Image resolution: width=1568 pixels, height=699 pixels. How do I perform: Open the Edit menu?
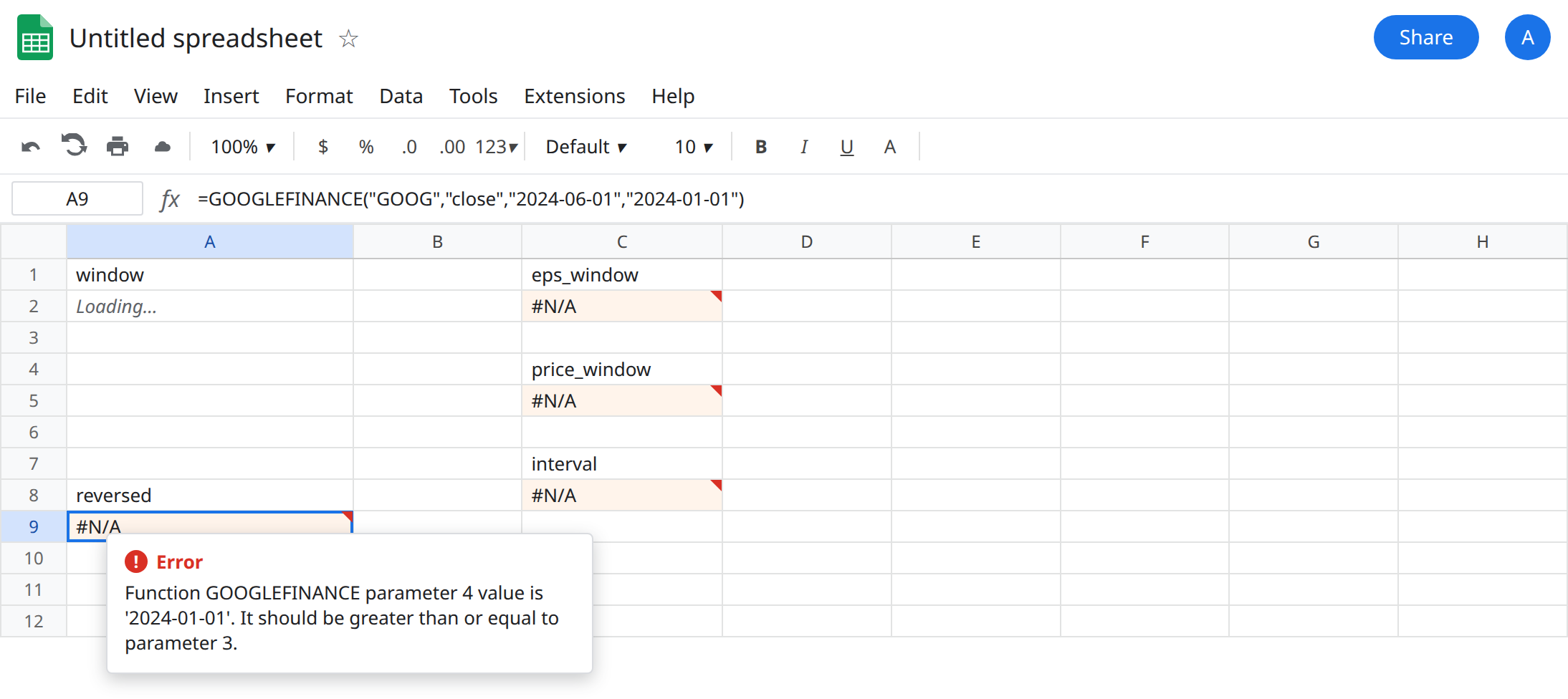pyautogui.click(x=90, y=96)
